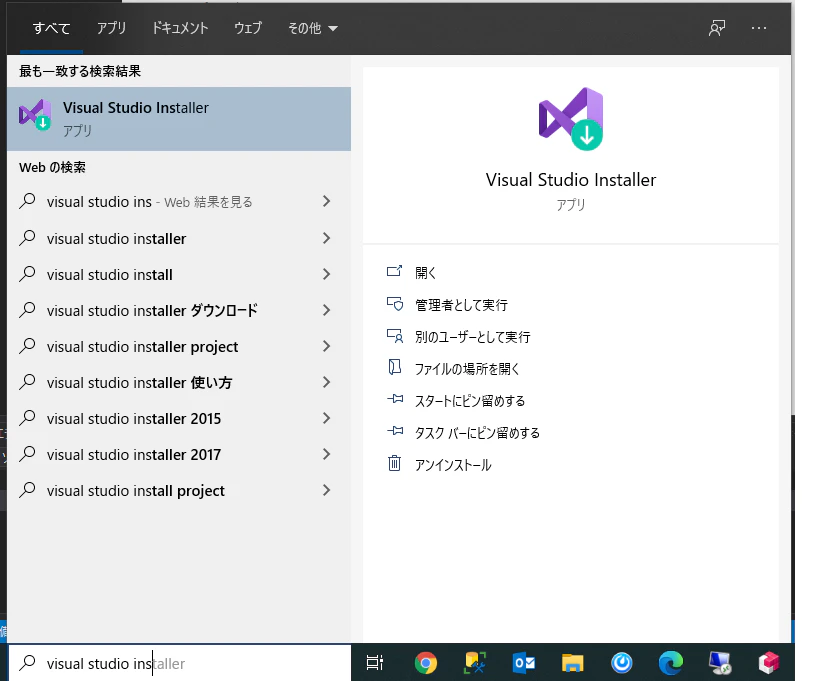Click the large Visual Studio Installer logo
The width and height of the screenshot is (840, 681).
571,119
